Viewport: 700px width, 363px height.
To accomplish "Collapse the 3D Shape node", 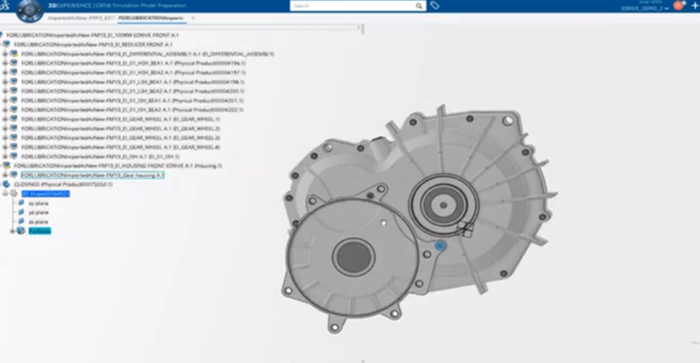I will click(5, 193).
